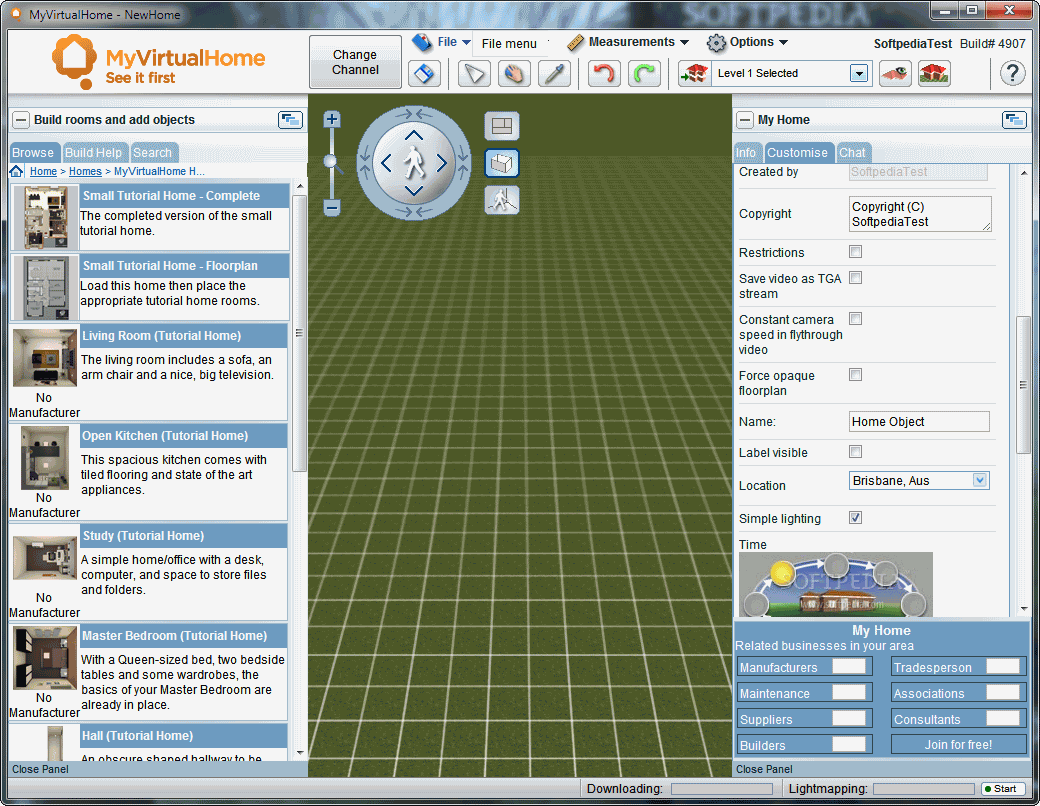Click the lightmapping Start button
This screenshot has width=1040, height=806.
pyautogui.click(x=1003, y=789)
